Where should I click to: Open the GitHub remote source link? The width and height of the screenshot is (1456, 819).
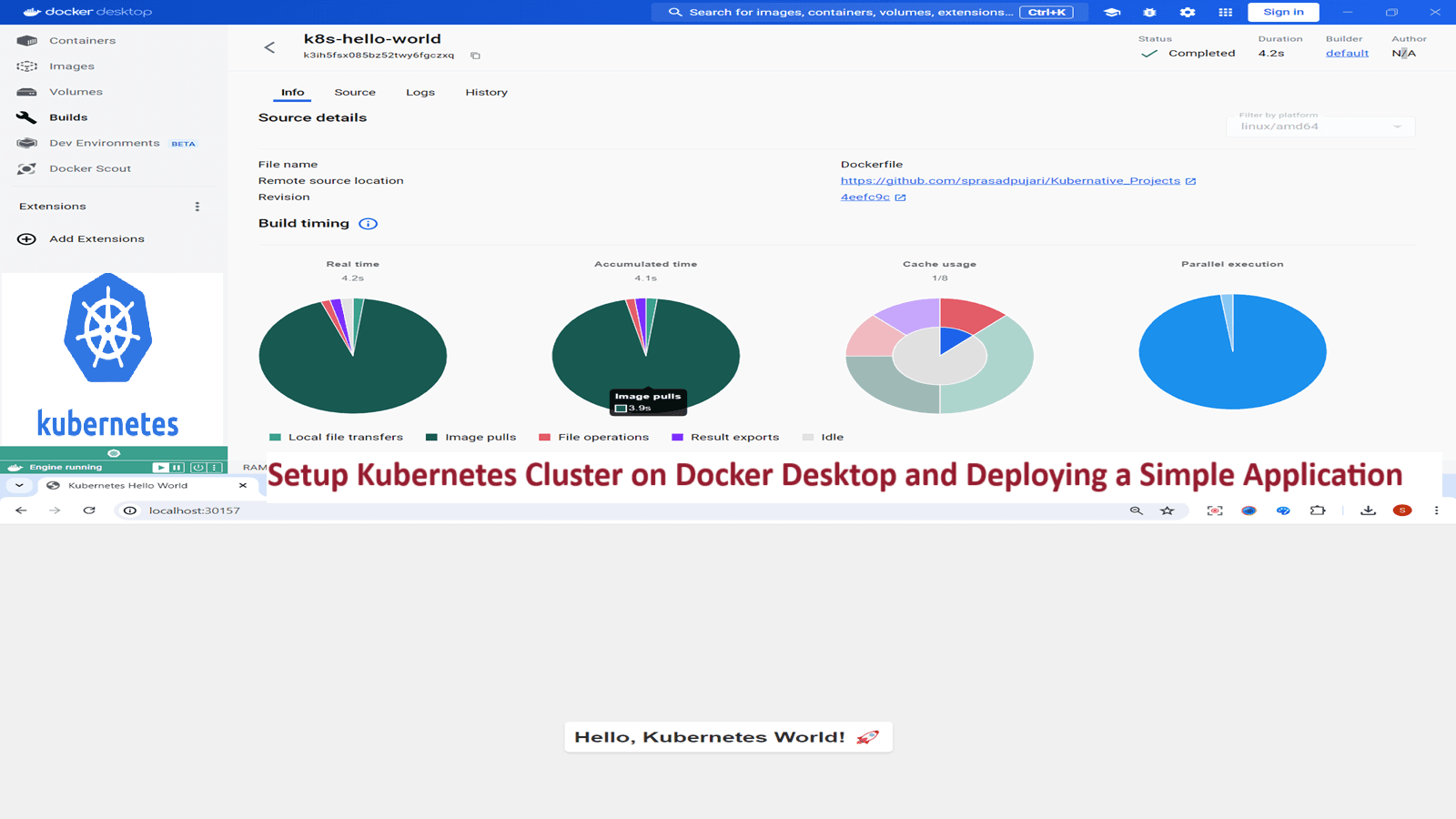point(1010,181)
